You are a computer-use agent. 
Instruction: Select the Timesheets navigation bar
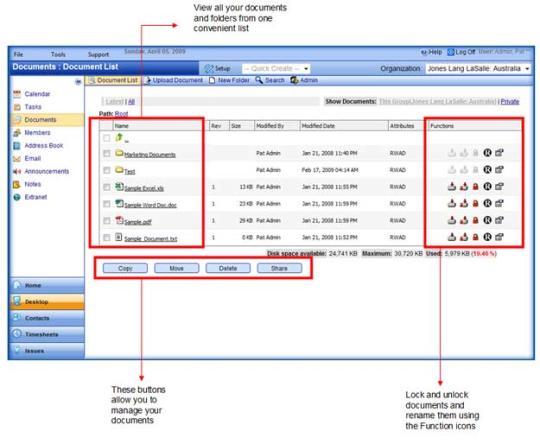click(47, 334)
